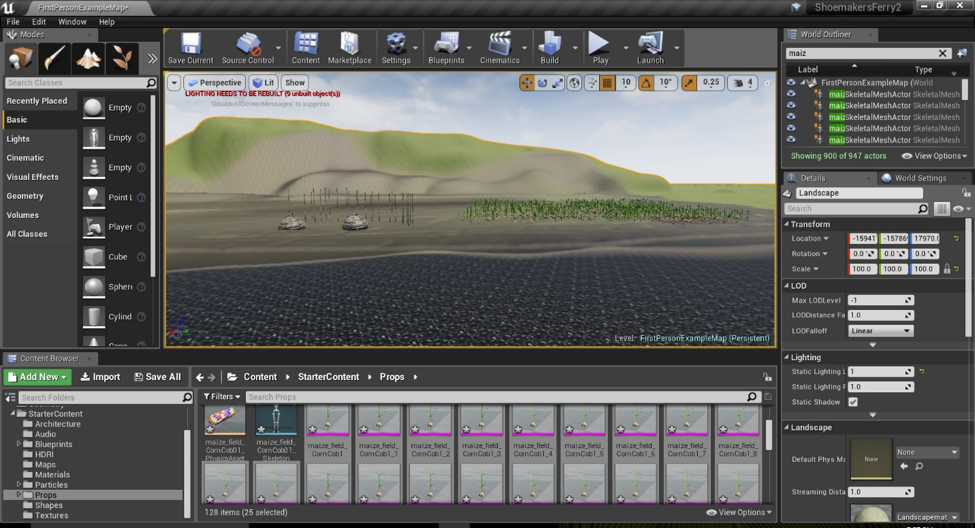
Task: Switch to World Settings tab
Action: (x=914, y=178)
